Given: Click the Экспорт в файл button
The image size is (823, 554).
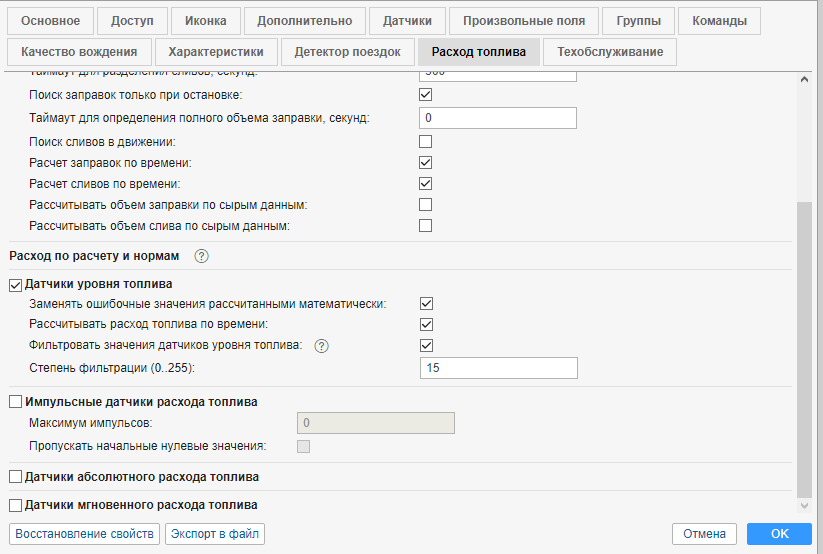Looking at the screenshot, I should click(215, 534).
